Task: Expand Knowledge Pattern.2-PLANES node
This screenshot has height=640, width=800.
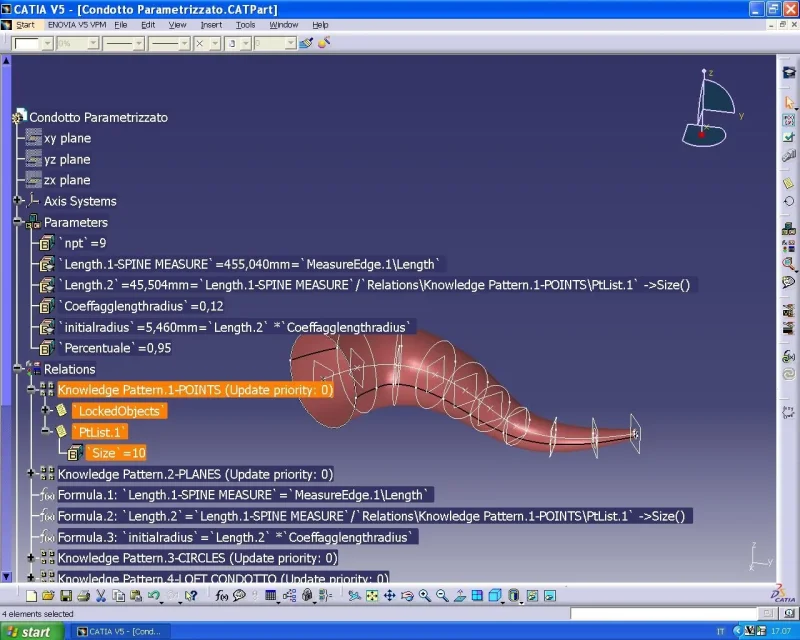Action: (x=31, y=473)
